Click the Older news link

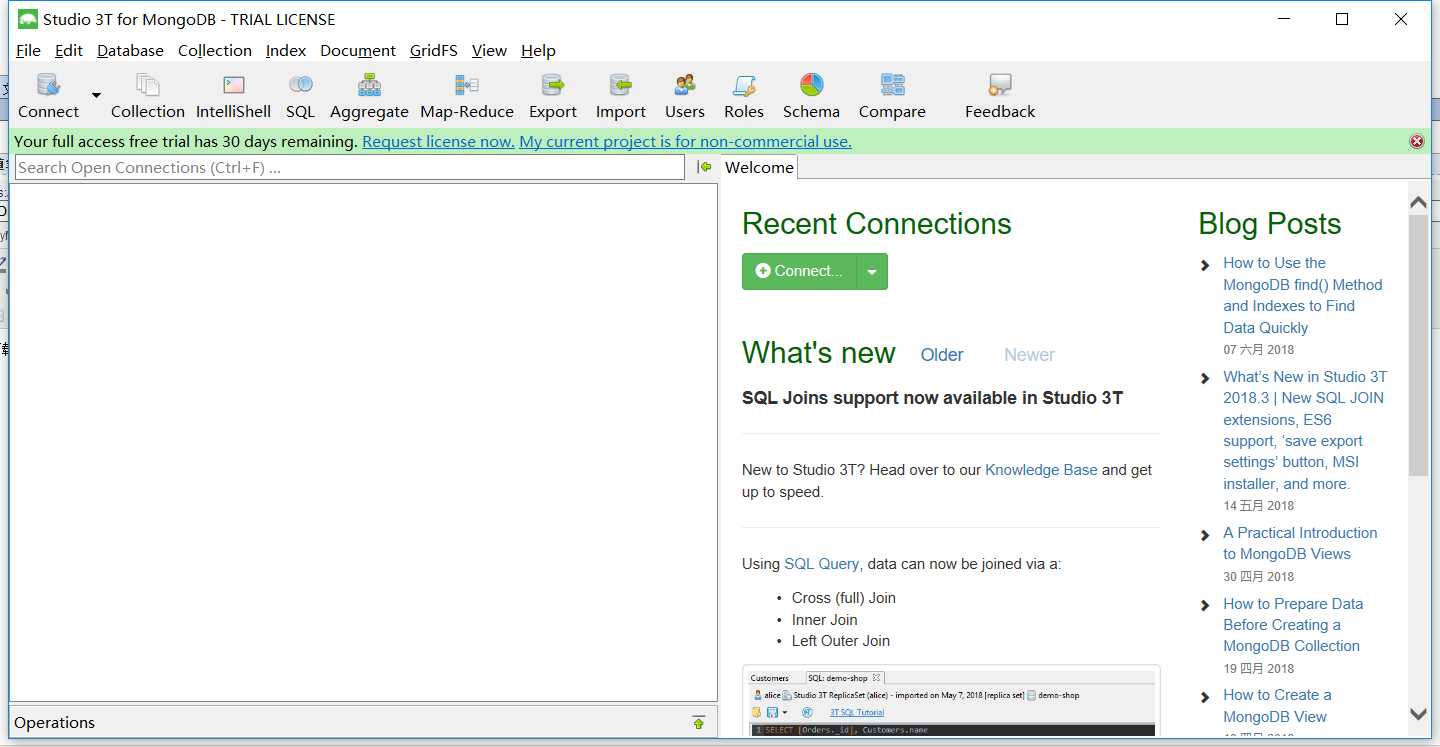pyautogui.click(x=942, y=355)
